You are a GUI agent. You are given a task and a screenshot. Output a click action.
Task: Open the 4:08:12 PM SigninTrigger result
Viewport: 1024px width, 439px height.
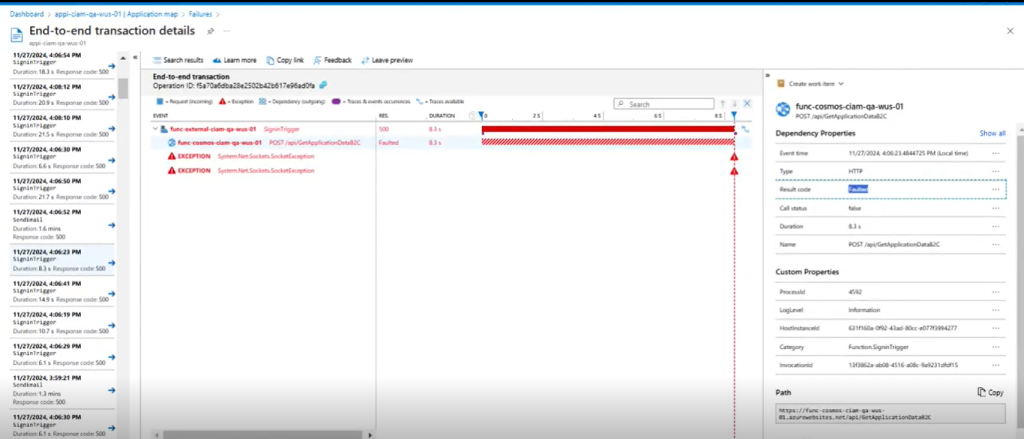62,95
